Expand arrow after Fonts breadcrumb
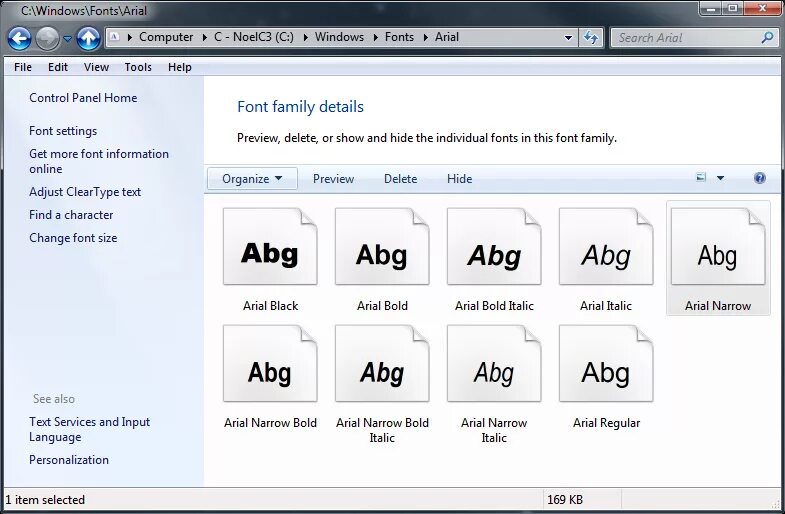Screen dimensions: 785x514 [426, 38]
